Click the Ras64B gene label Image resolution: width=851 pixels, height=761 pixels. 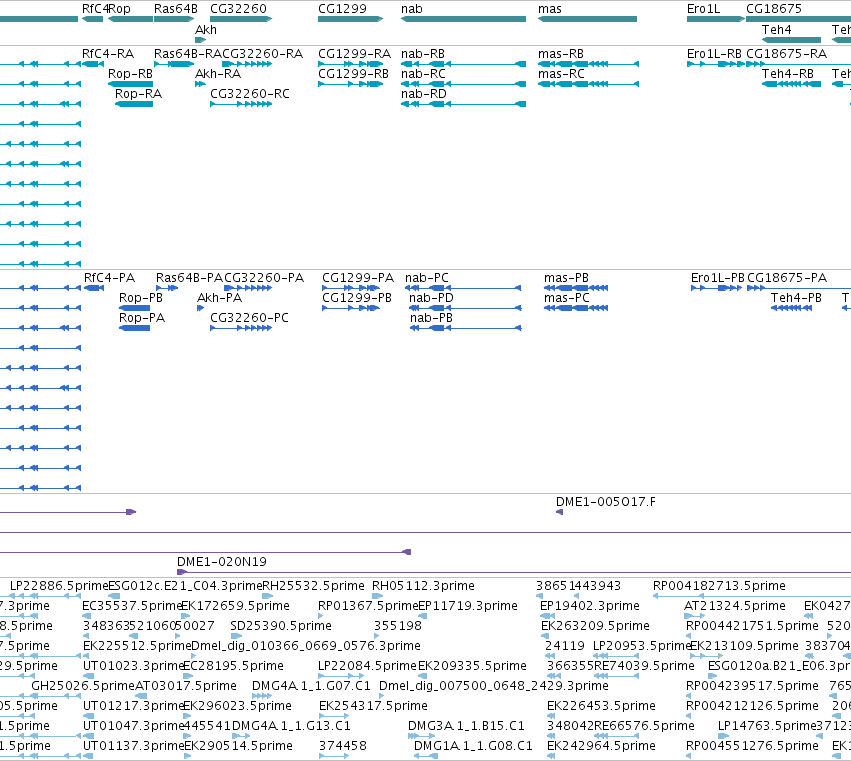pos(176,9)
